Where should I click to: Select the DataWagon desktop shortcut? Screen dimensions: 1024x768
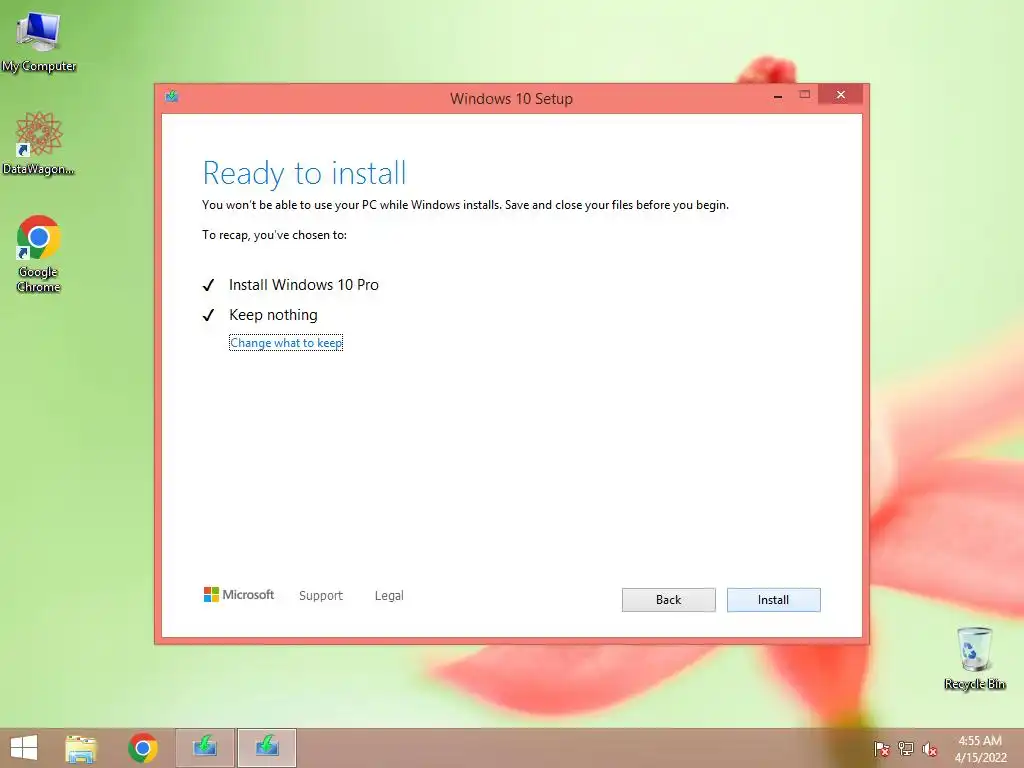pos(39,144)
